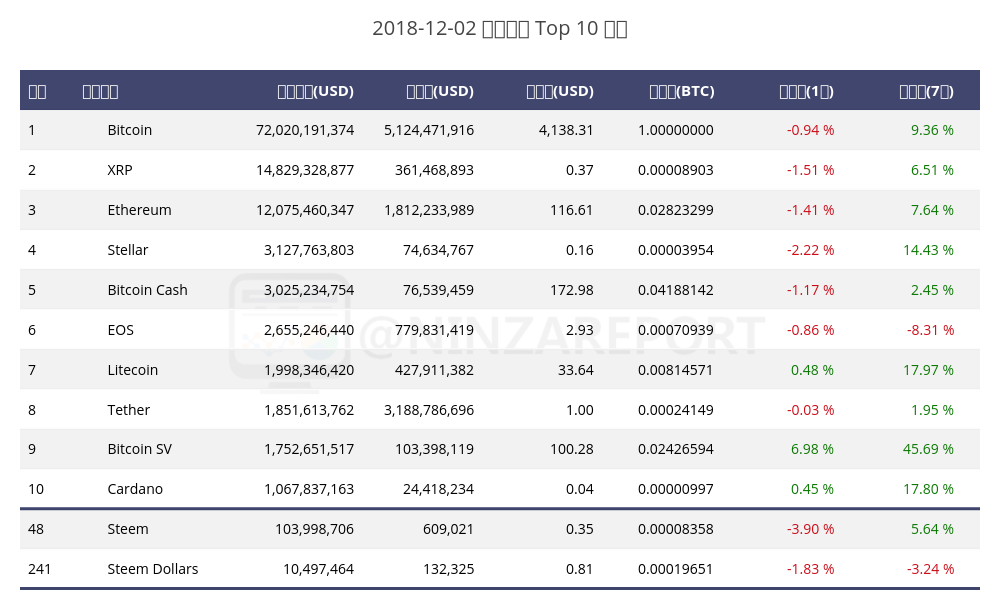This screenshot has width=1000, height=610.
Task: Select the "17.97 %" weekly change
Action: [x=928, y=370]
